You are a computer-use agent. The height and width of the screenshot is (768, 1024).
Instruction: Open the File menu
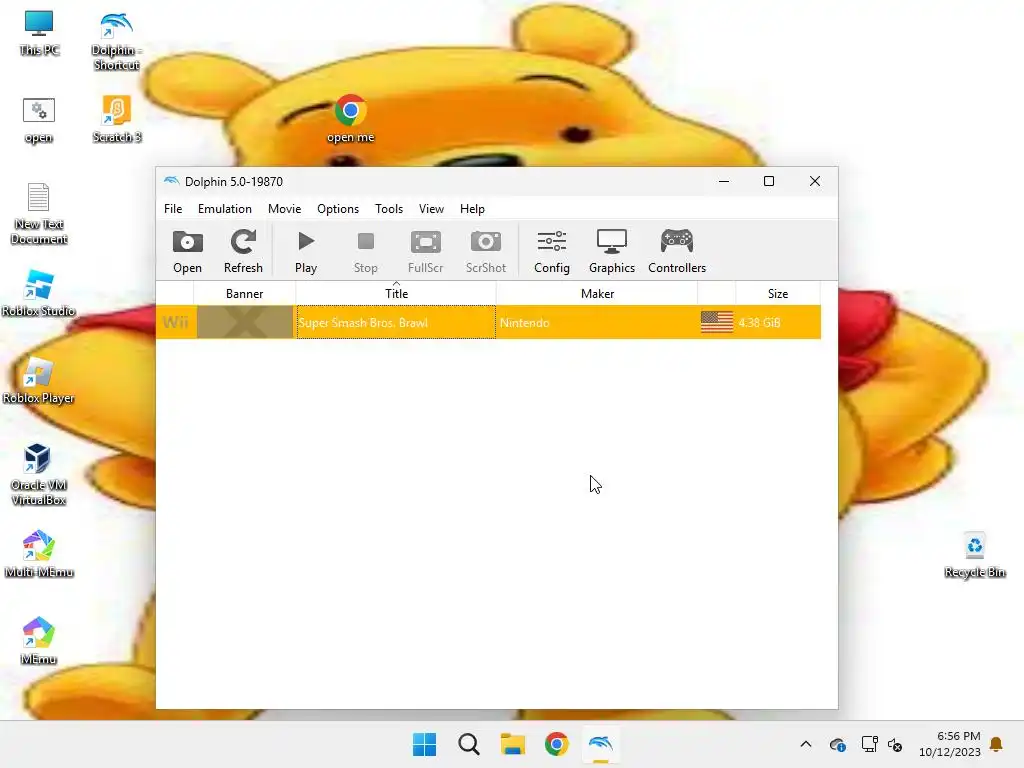173,209
